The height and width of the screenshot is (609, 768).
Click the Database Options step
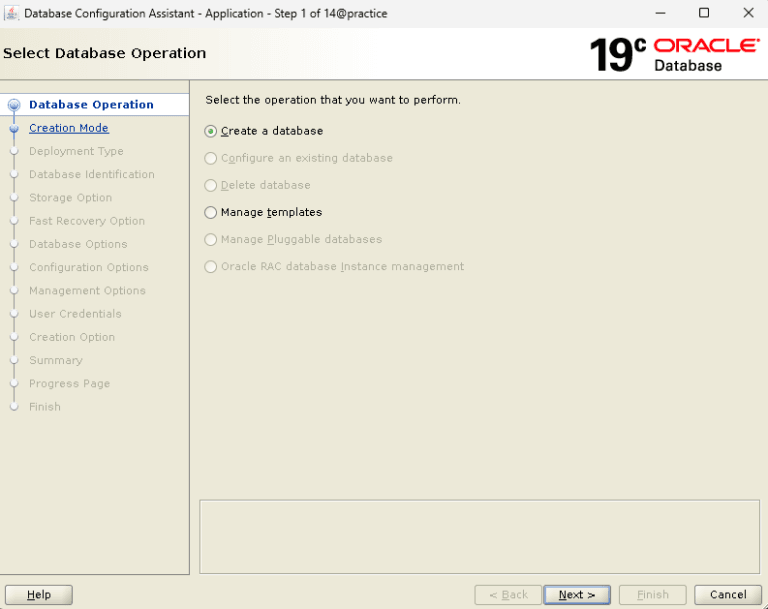(78, 244)
